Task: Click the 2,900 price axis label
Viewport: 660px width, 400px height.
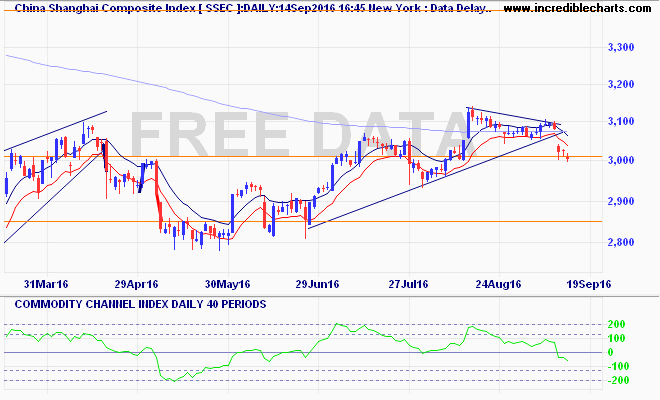Action: pyautogui.click(x=621, y=201)
